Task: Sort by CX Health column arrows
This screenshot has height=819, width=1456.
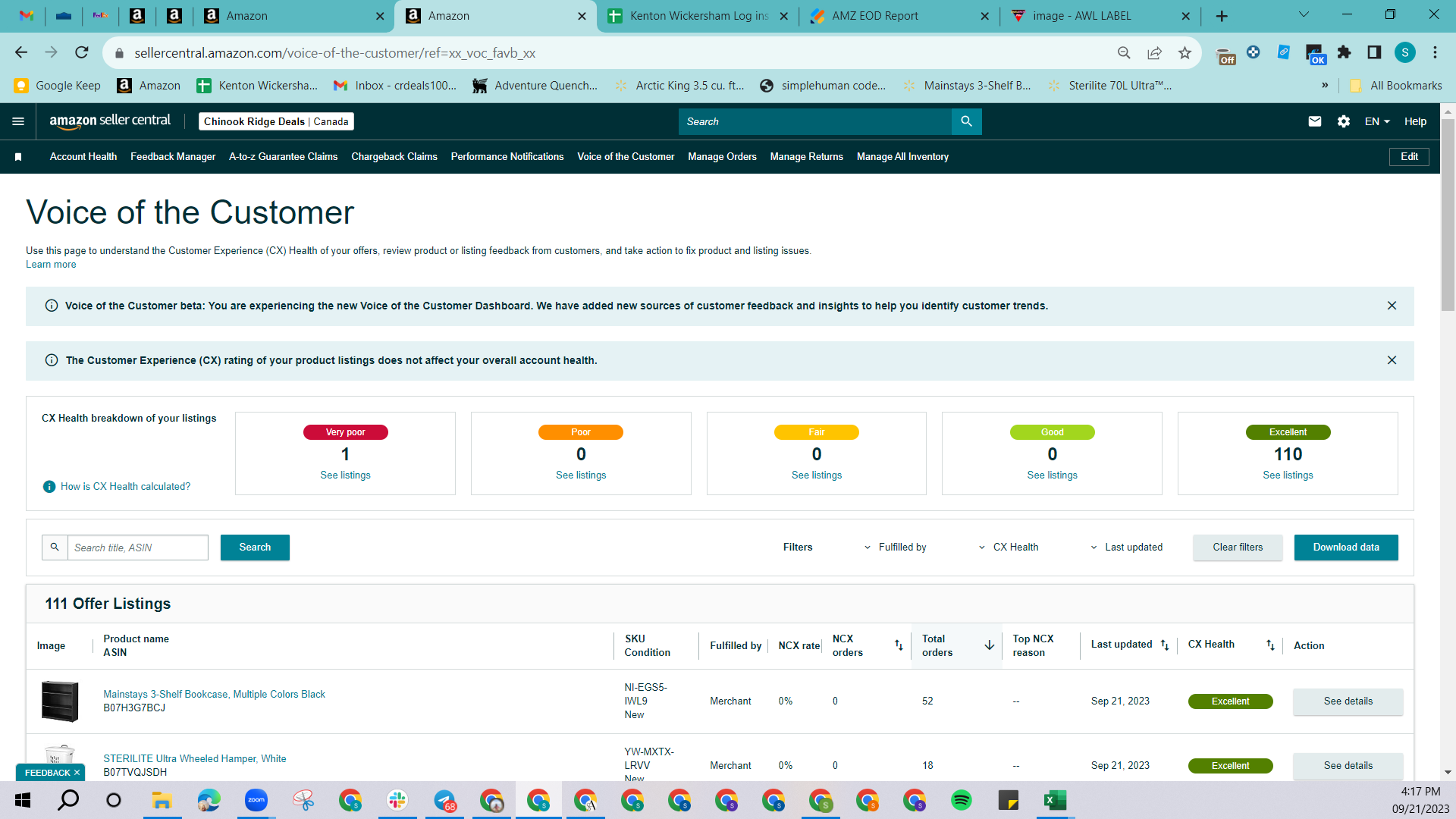Action: pyautogui.click(x=1270, y=645)
